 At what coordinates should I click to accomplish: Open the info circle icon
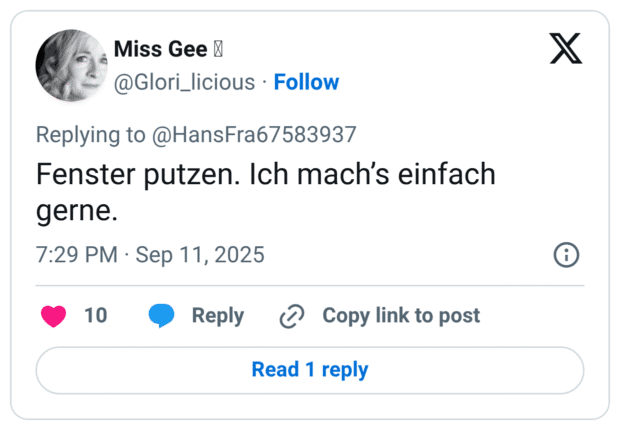tap(566, 255)
